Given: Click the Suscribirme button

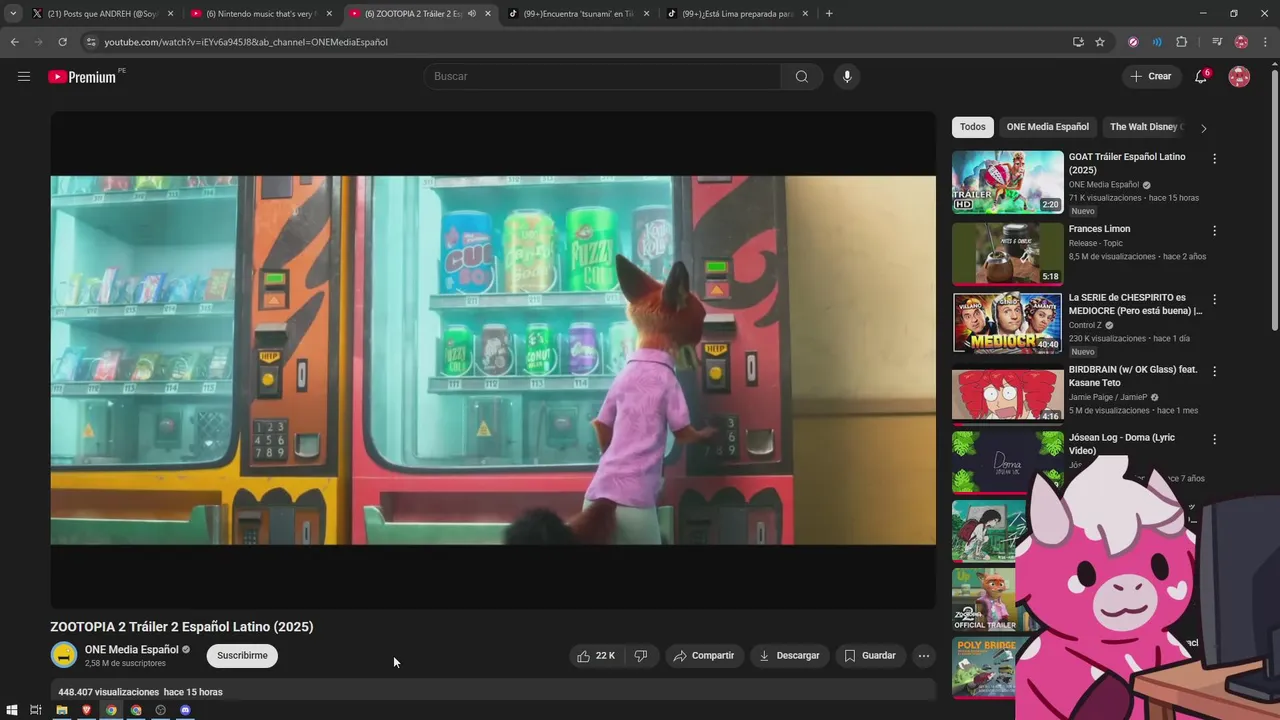Looking at the screenshot, I should (242, 656).
